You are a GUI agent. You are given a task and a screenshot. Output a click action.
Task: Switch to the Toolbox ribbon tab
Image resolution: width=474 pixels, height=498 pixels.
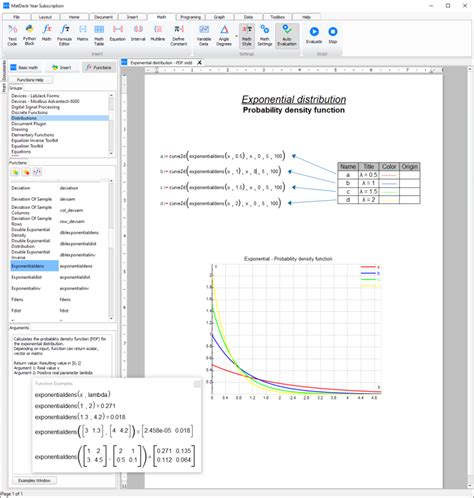277,17
